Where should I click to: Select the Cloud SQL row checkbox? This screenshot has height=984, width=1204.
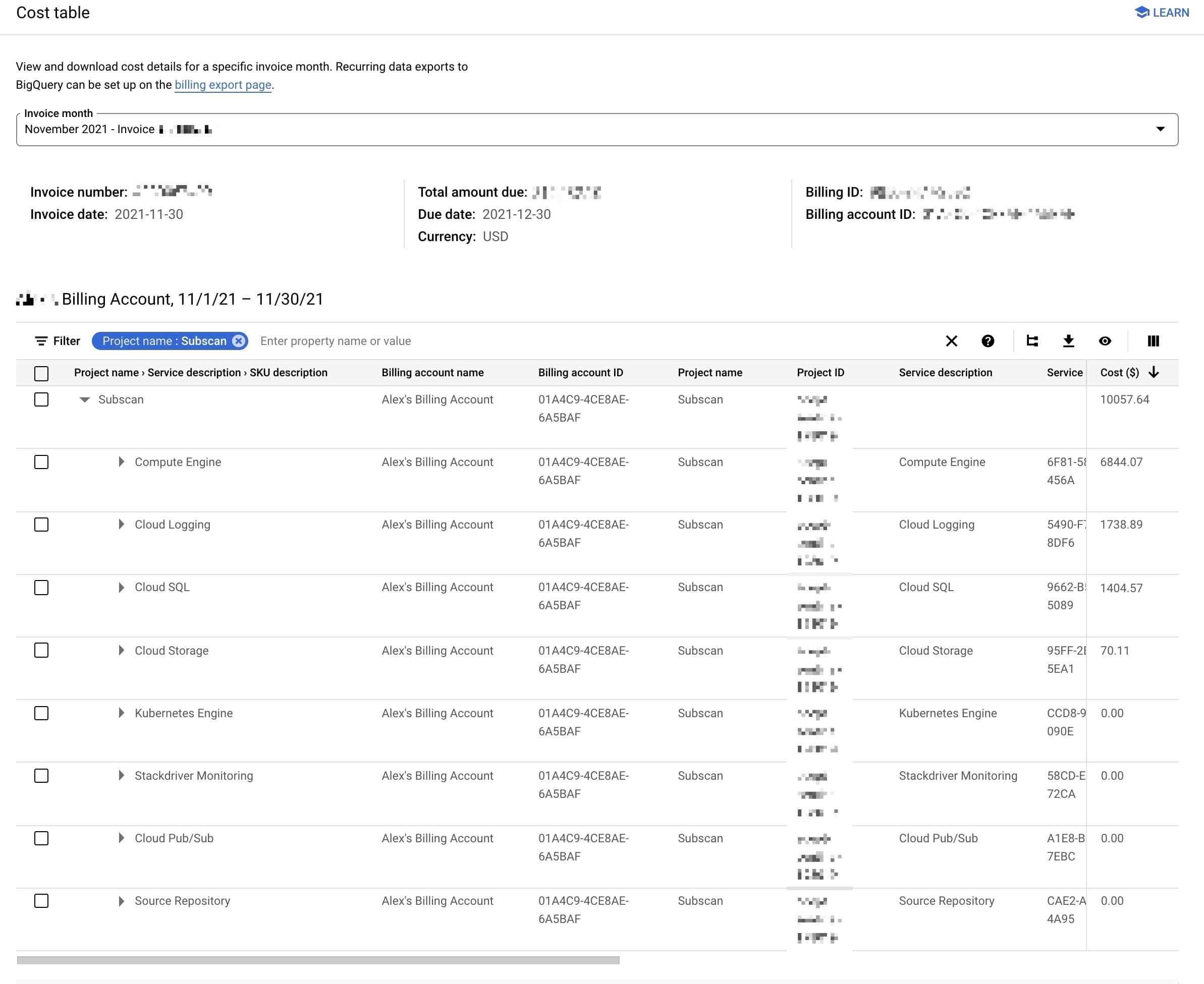tap(41, 587)
